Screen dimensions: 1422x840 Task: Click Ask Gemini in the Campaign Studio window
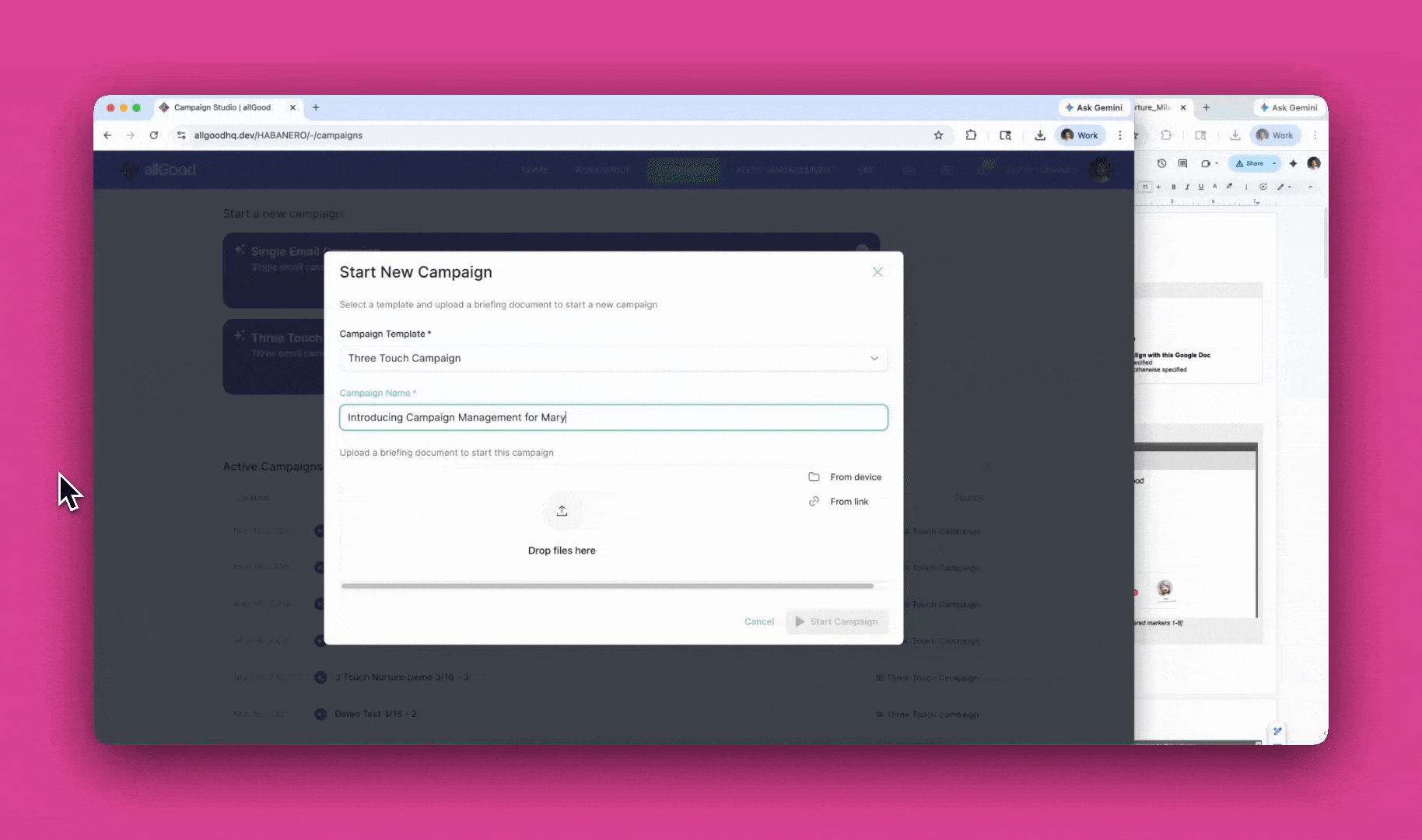[x=1094, y=108]
